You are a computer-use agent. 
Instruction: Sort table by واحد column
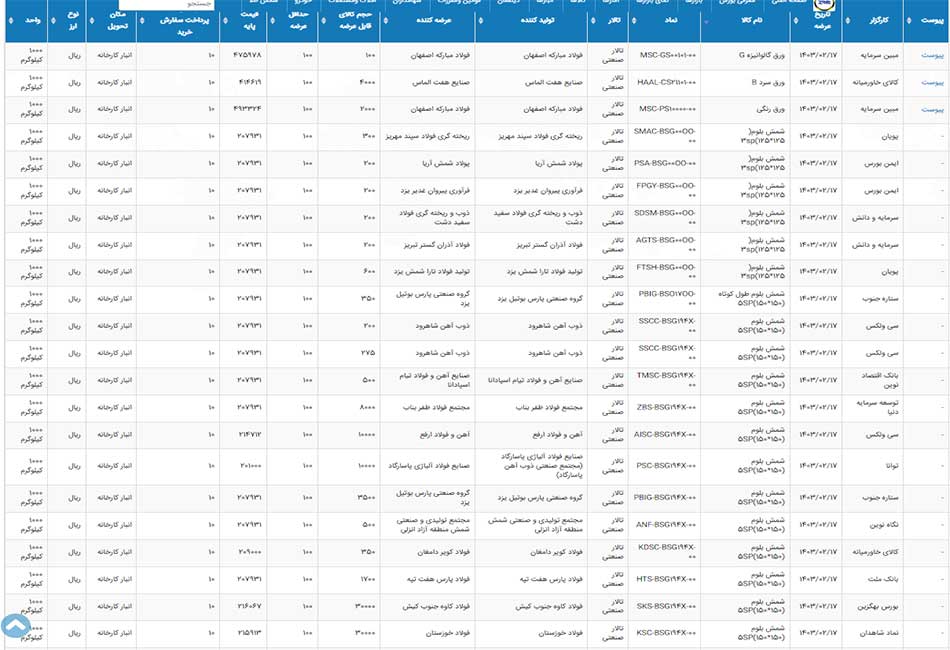point(27,21)
